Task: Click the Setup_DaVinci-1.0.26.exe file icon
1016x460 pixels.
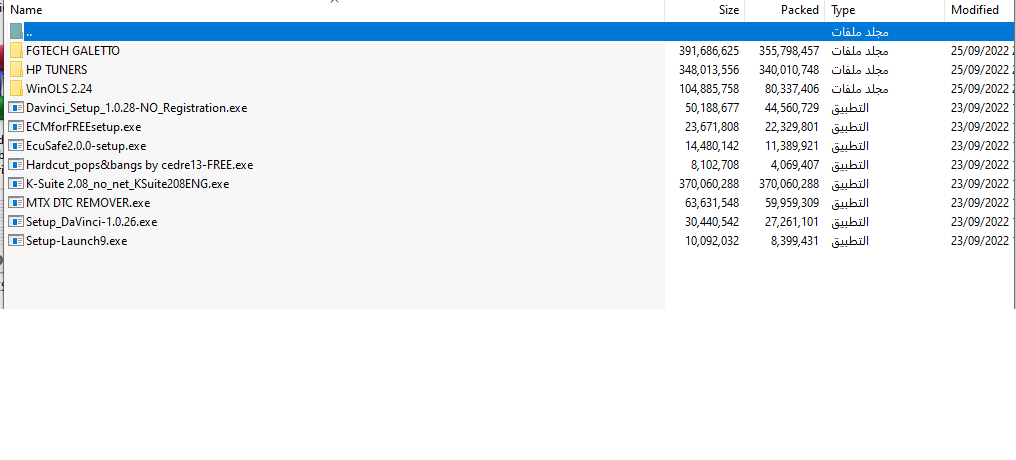Action: [x=16, y=222]
